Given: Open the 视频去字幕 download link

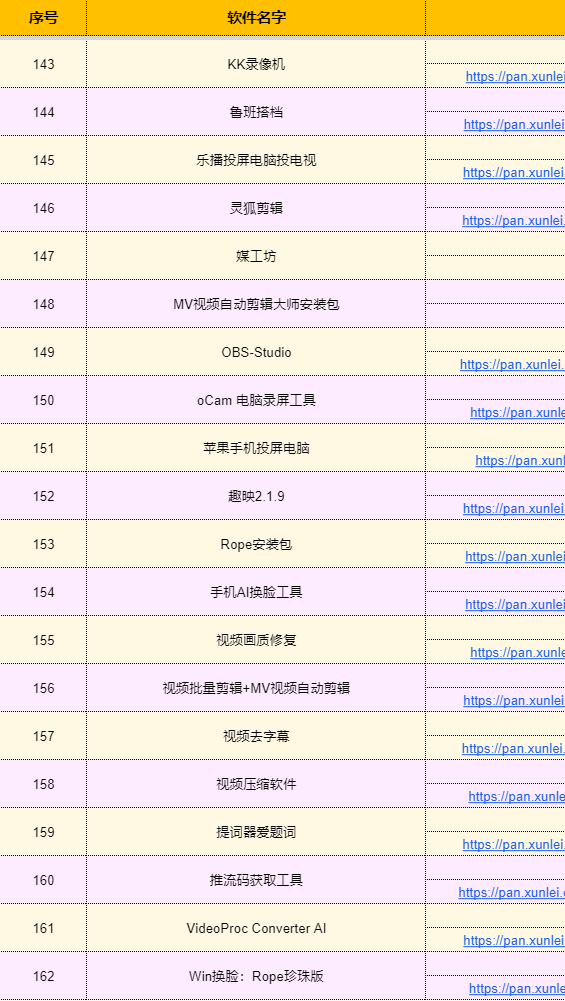Looking at the screenshot, I should point(513,748).
